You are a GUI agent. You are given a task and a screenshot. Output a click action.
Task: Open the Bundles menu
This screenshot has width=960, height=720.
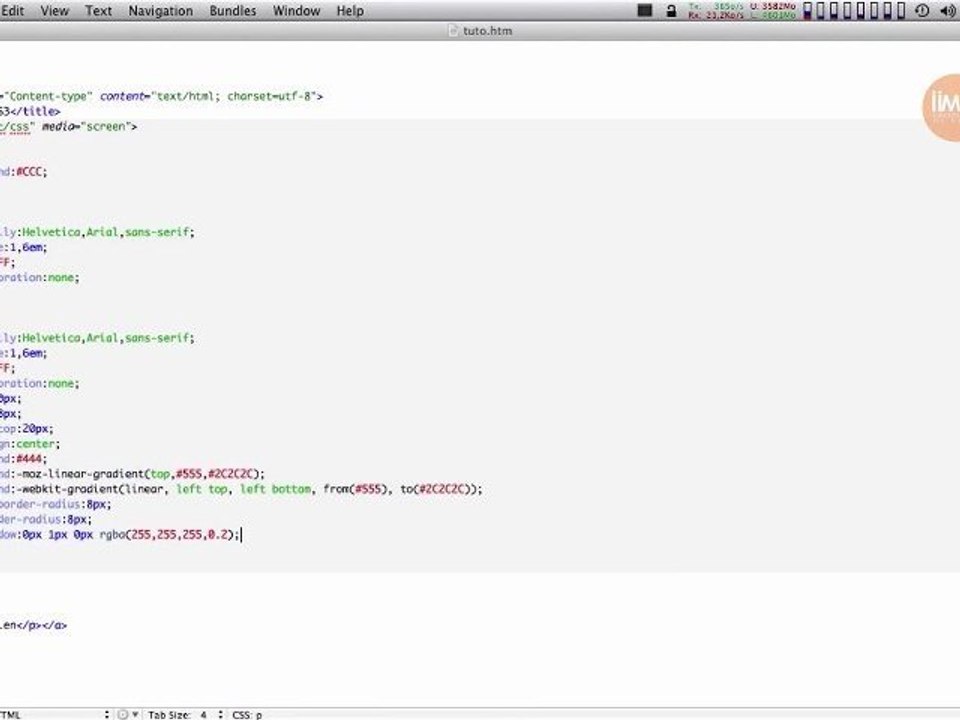pos(233,10)
